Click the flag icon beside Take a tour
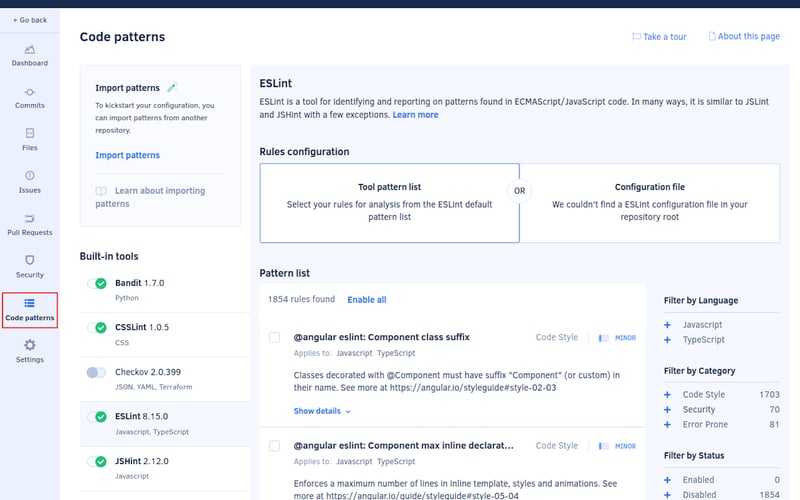Viewport: 800px width, 500px height. coord(636,36)
